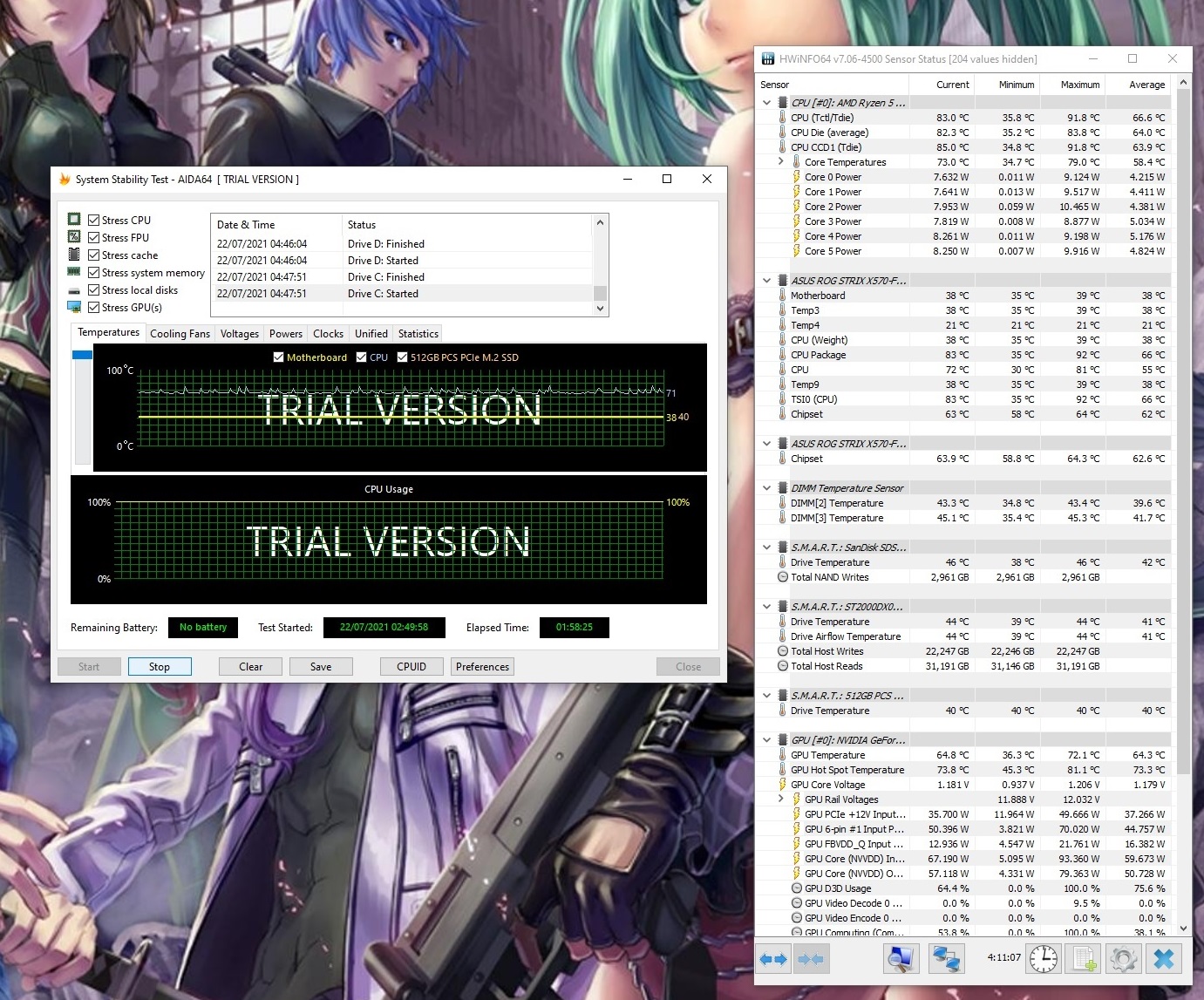Viewport: 1204px width, 1000px height.
Task: Open the Powers tab
Action: pyautogui.click(x=286, y=334)
